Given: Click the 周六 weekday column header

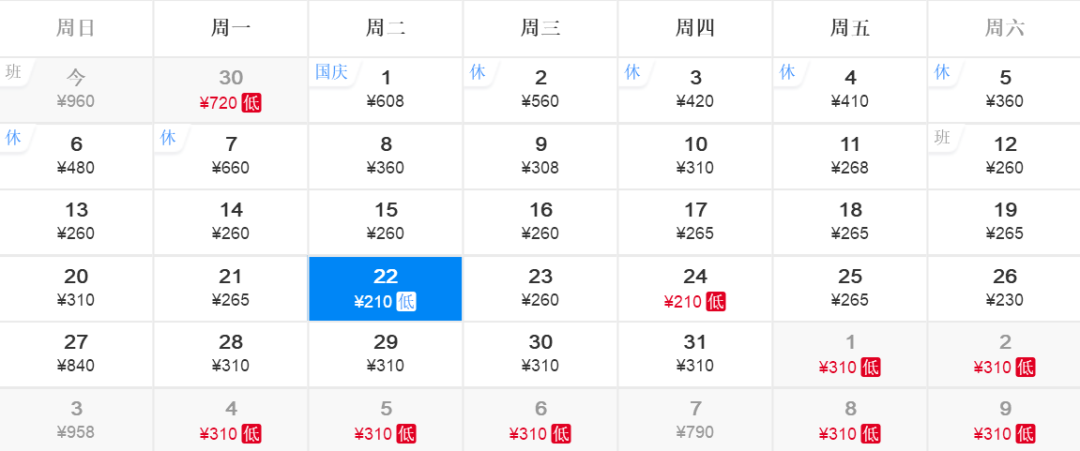Looking at the screenshot, I should [1004, 28].
